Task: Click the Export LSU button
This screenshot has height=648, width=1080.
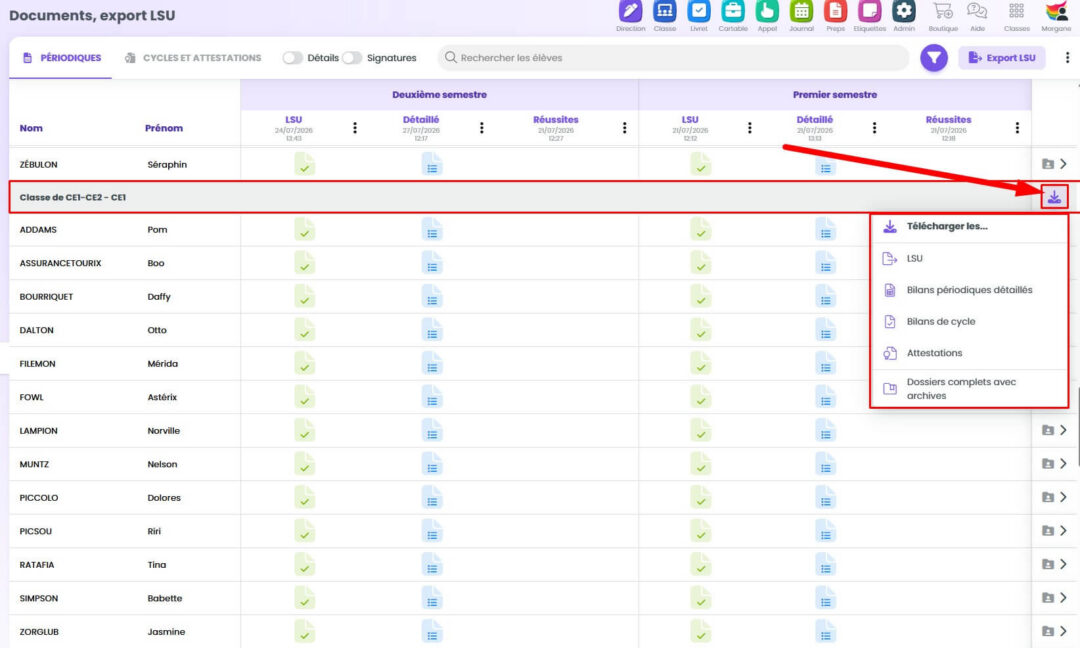Action: point(1001,58)
